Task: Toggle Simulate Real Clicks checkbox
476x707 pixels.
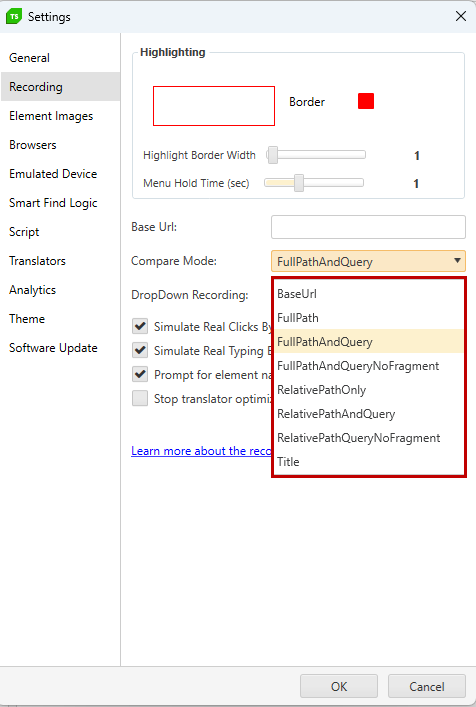Action: tap(140, 326)
